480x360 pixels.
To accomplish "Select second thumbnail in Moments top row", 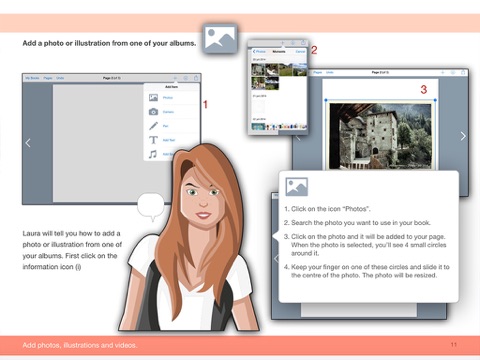I will tap(272, 70).
